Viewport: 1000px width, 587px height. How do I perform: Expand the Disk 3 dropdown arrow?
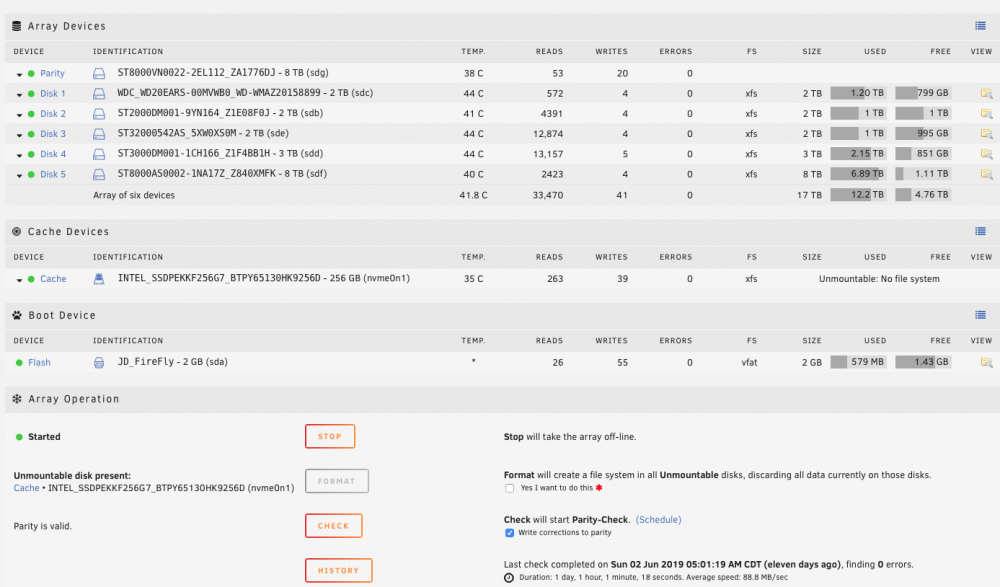[x=19, y=135]
